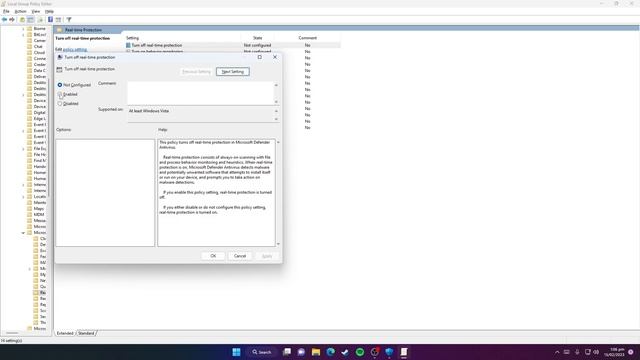Toggle the Show/Hide Action Pane toolbar icon
Viewport: 640px width, 360px height.
(58, 20)
